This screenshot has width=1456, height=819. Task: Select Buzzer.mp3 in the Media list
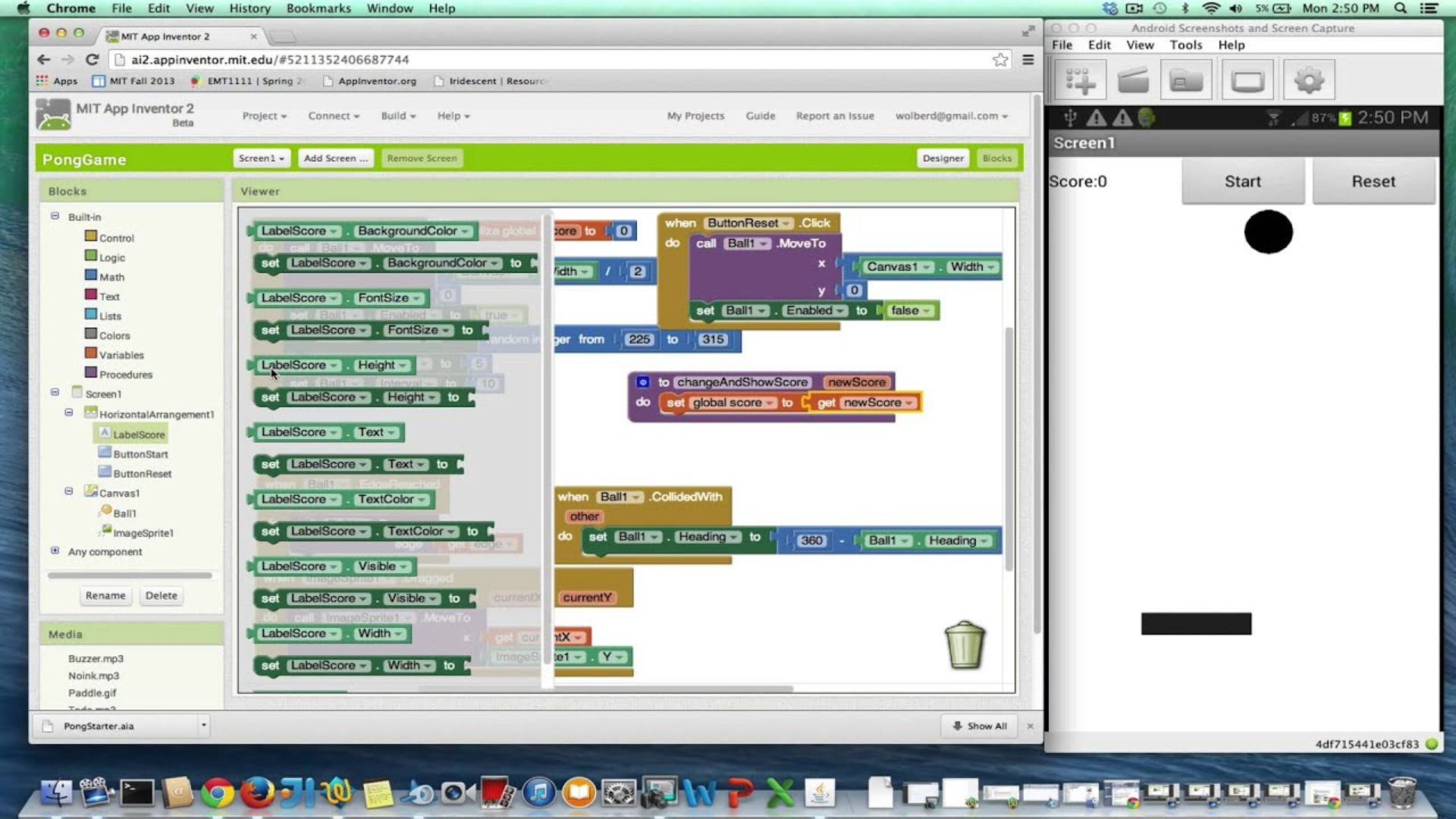point(96,658)
